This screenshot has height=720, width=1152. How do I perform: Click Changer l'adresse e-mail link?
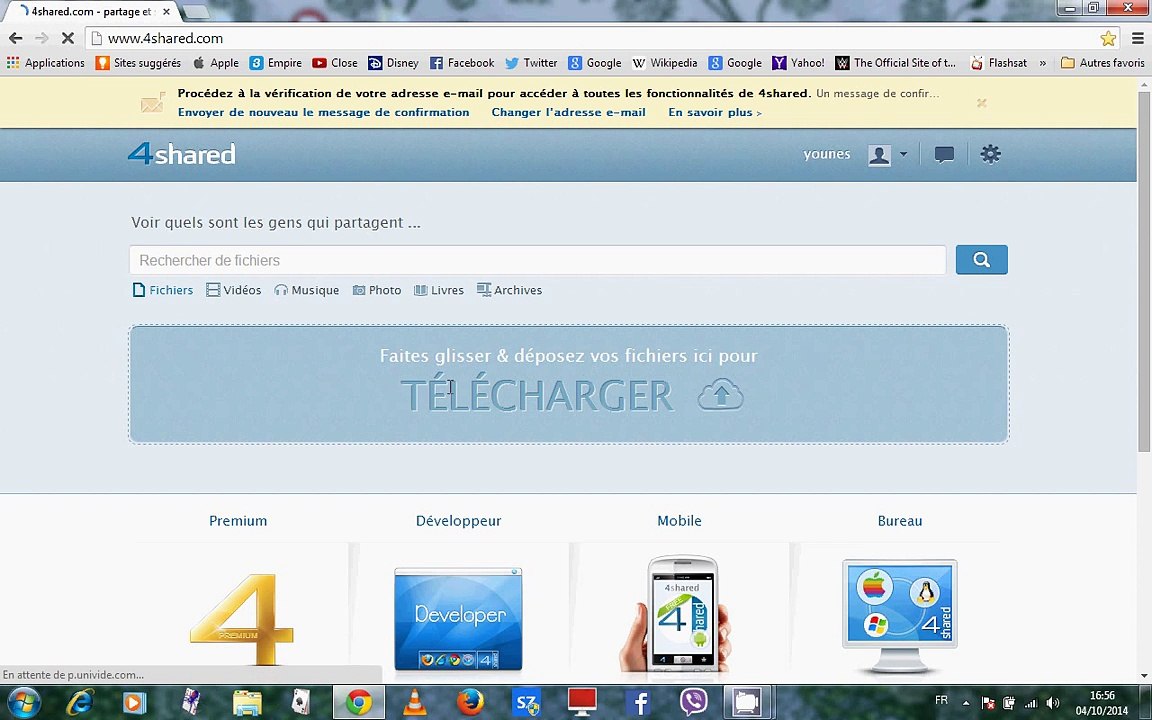[569, 112]
